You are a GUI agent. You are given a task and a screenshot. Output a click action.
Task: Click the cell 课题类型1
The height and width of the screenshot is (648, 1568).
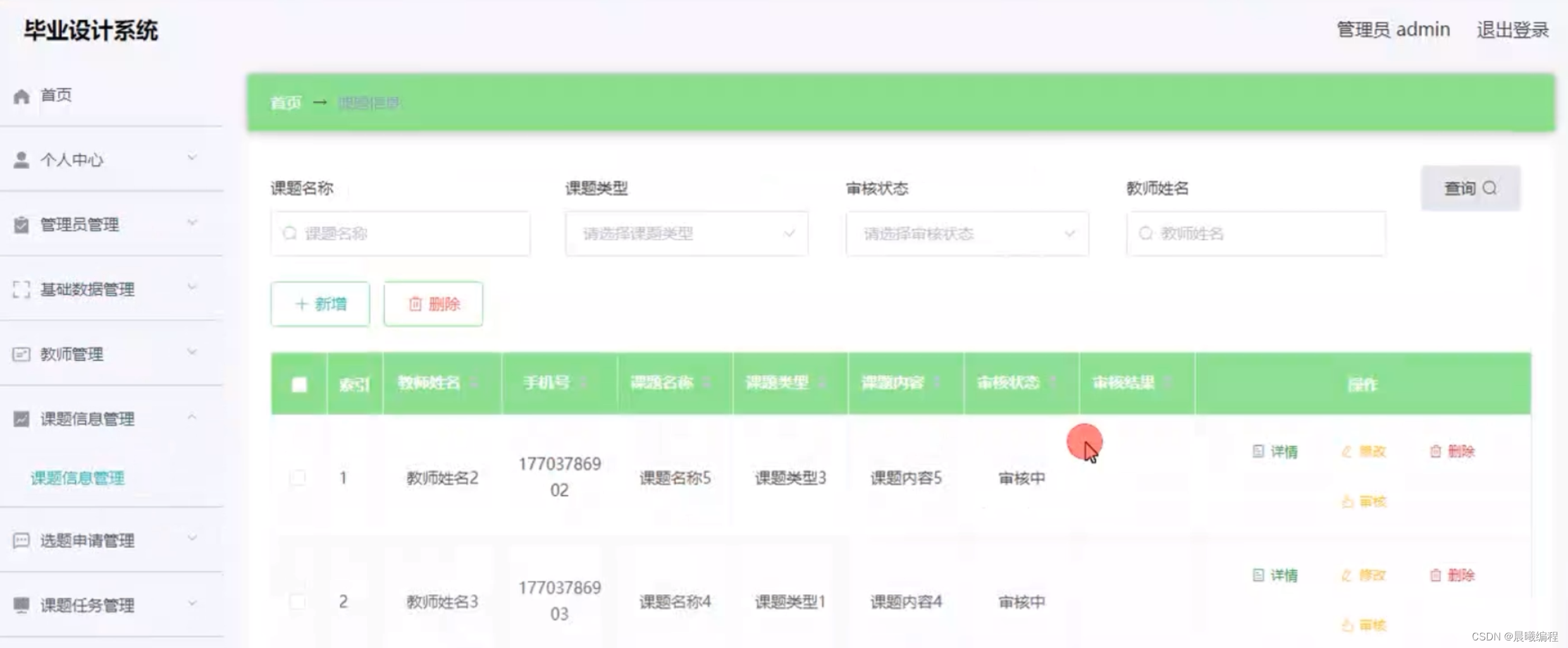pos(791,602)
